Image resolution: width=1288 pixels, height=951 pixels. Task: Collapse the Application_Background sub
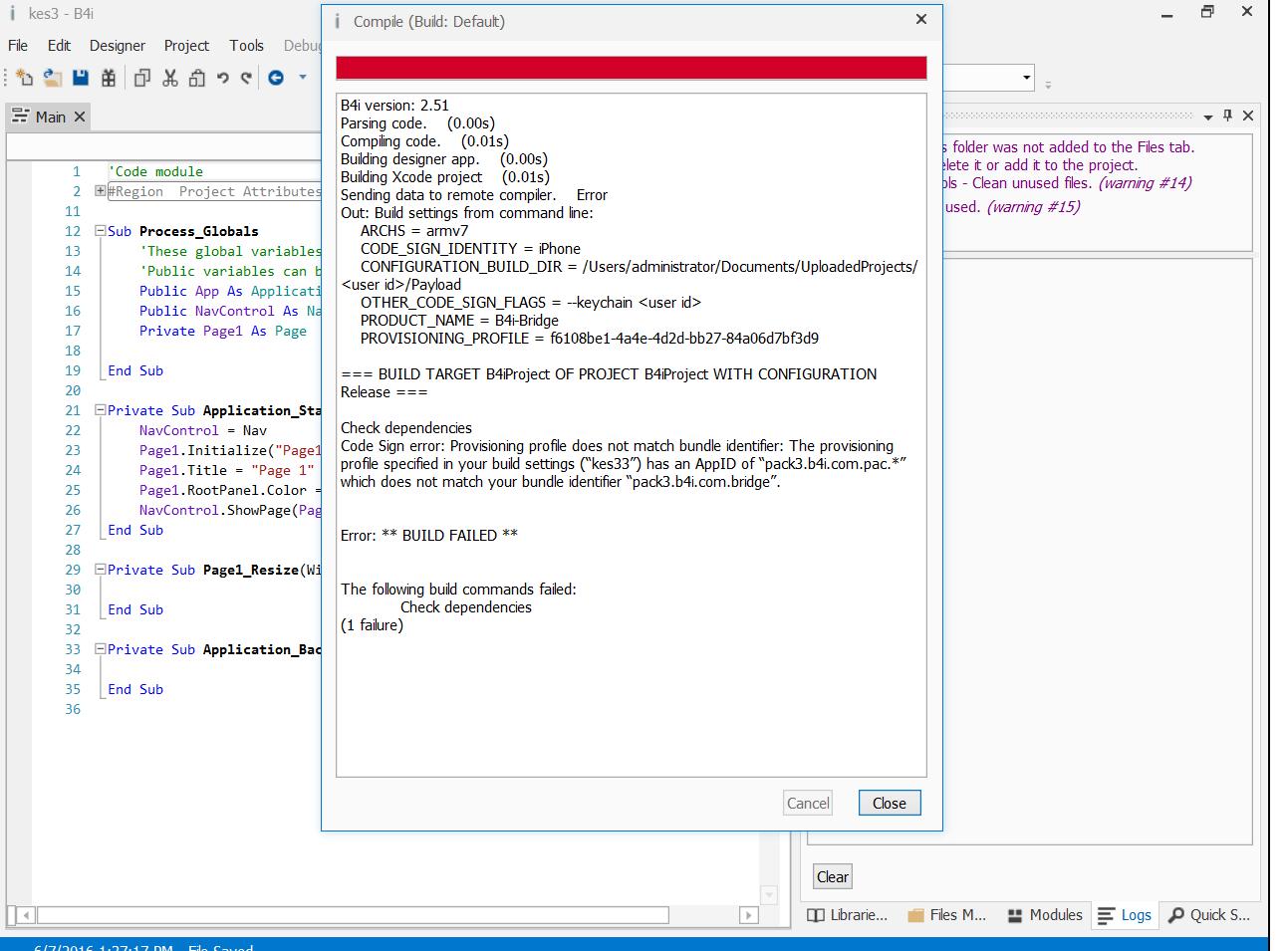[x=100, y=649]
